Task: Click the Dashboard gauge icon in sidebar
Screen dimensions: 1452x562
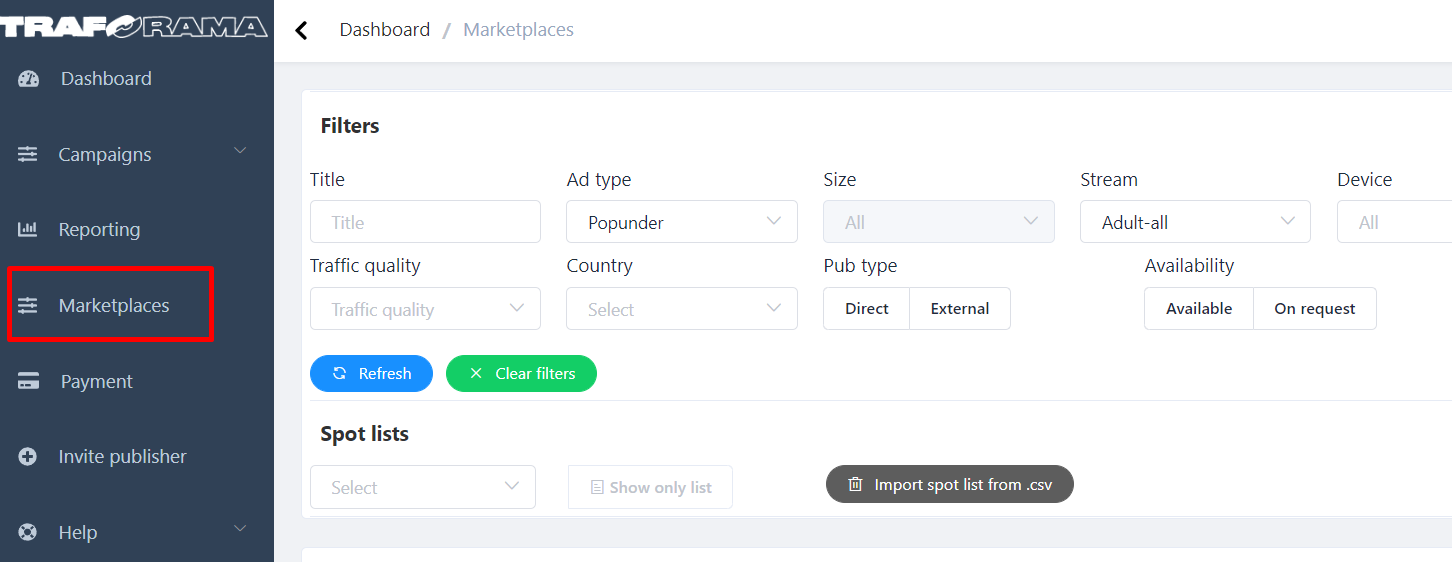Action: pos(28,79)
